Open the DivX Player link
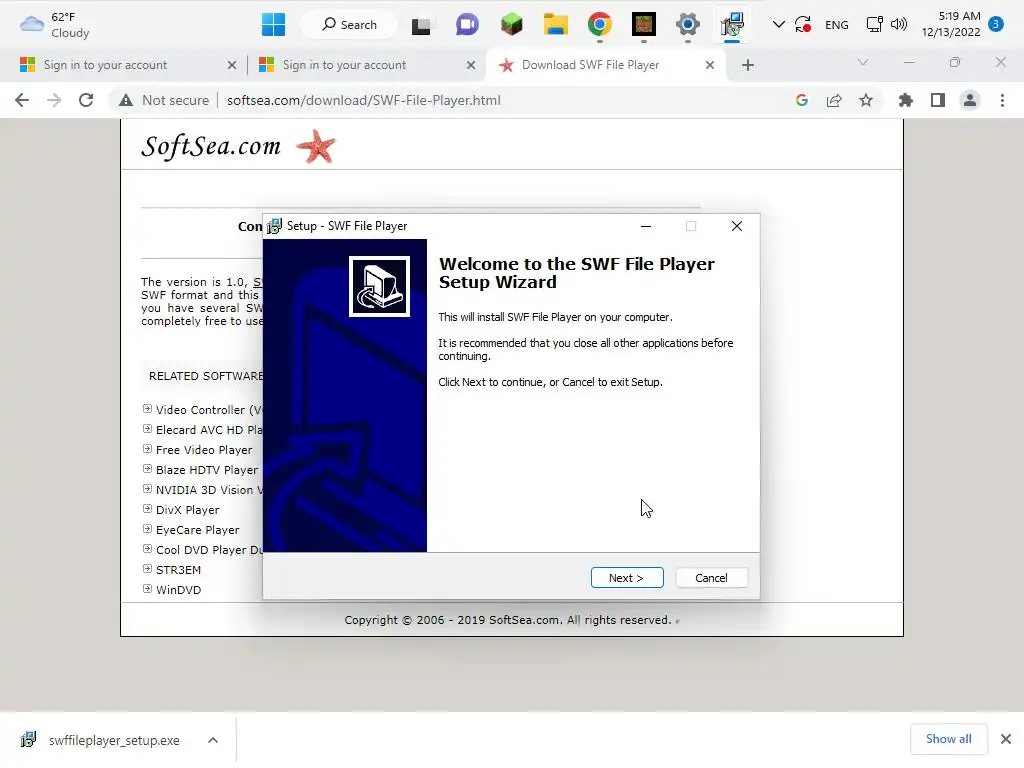The image size is (1024, 768). coord(187,510)
